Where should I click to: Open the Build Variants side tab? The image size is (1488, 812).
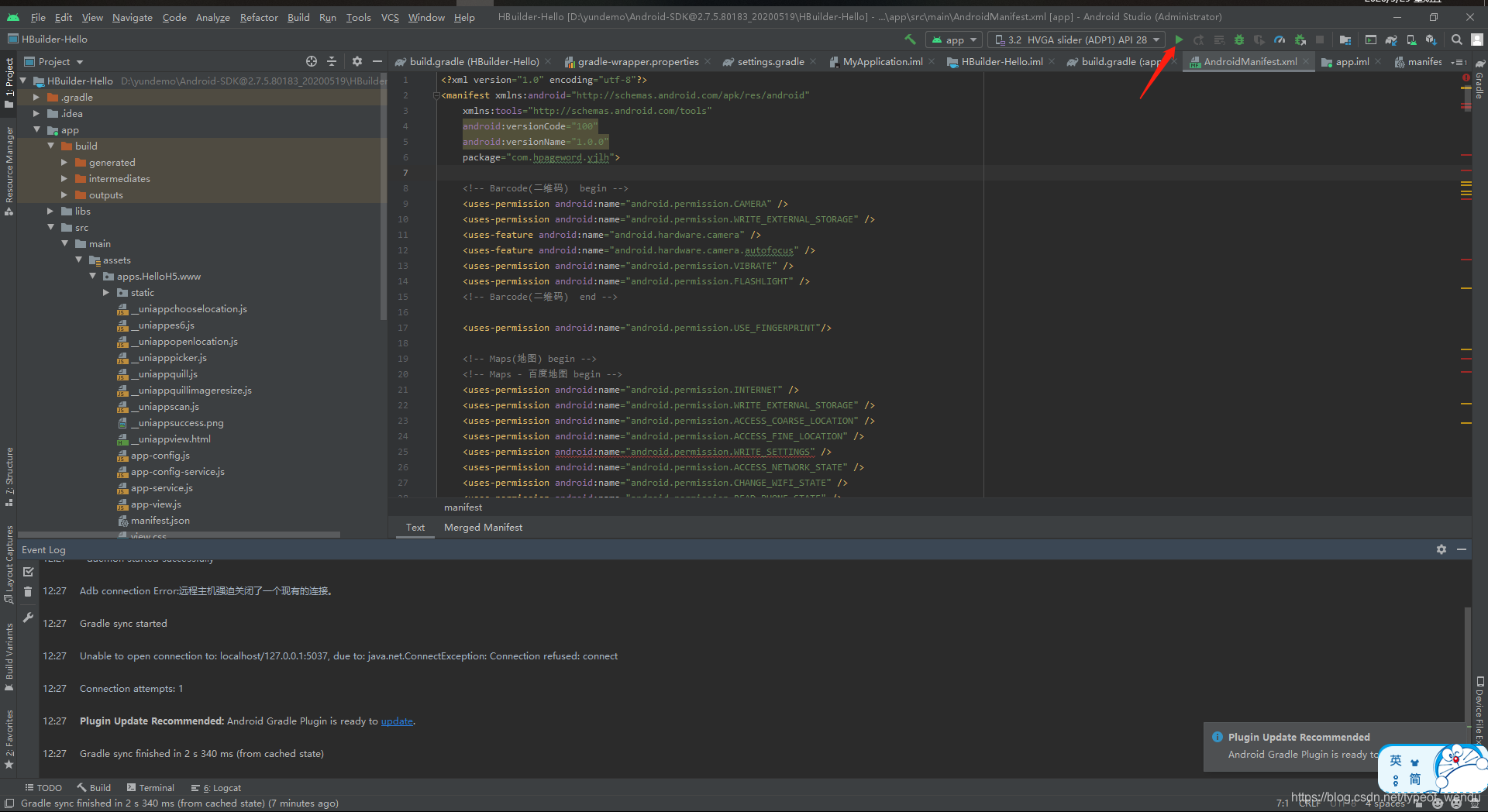pos(9,657)
